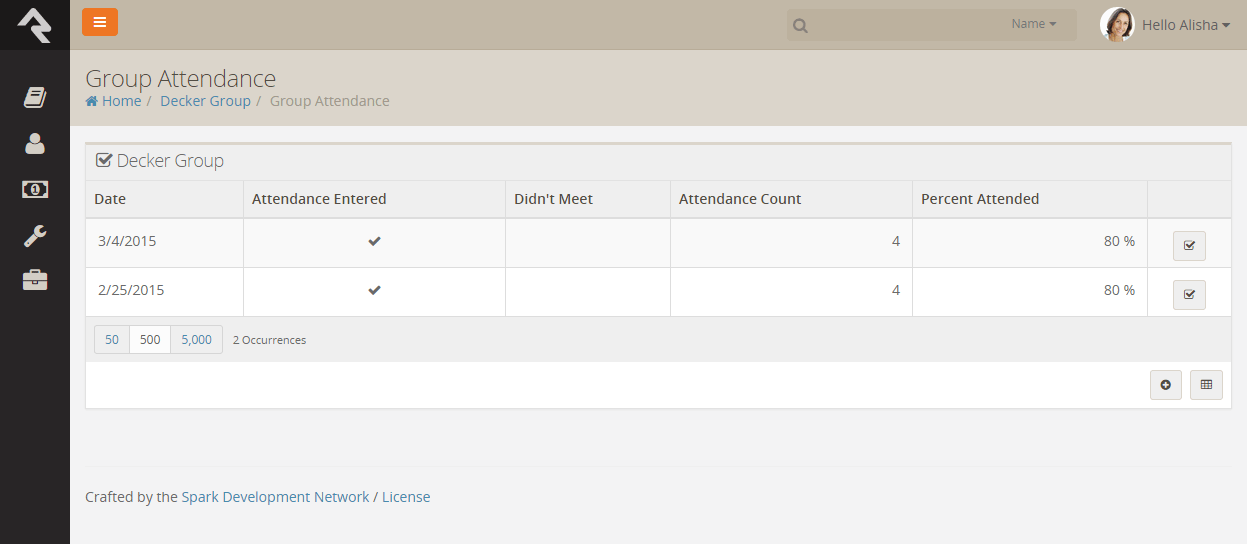The height and width of the screenshot is (544, 1247).
Task: Sort by Attendance Entered column header
Action: pyautogui.click(x=319, y=199)
